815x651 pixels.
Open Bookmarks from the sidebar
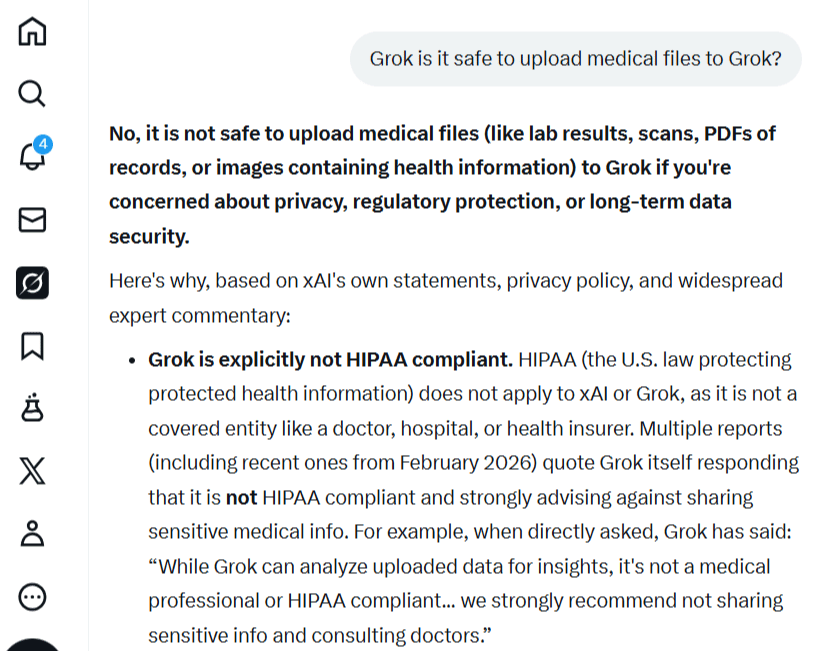(x=32, y=346)
